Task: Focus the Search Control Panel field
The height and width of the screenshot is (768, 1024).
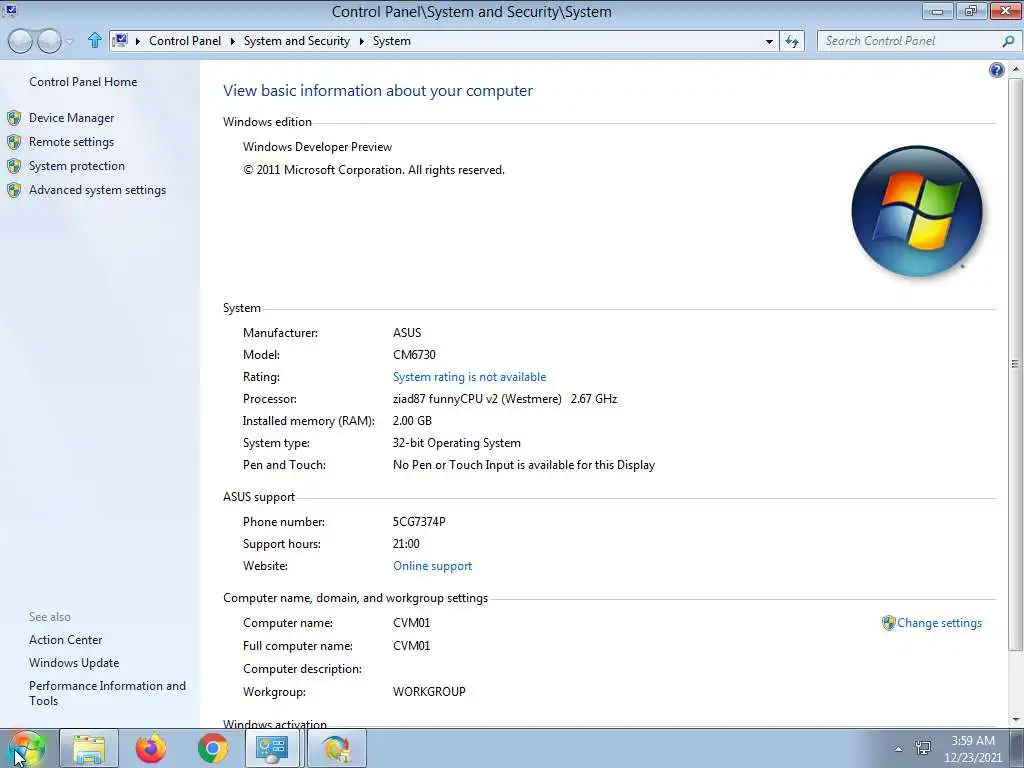Action: [908, 40]
